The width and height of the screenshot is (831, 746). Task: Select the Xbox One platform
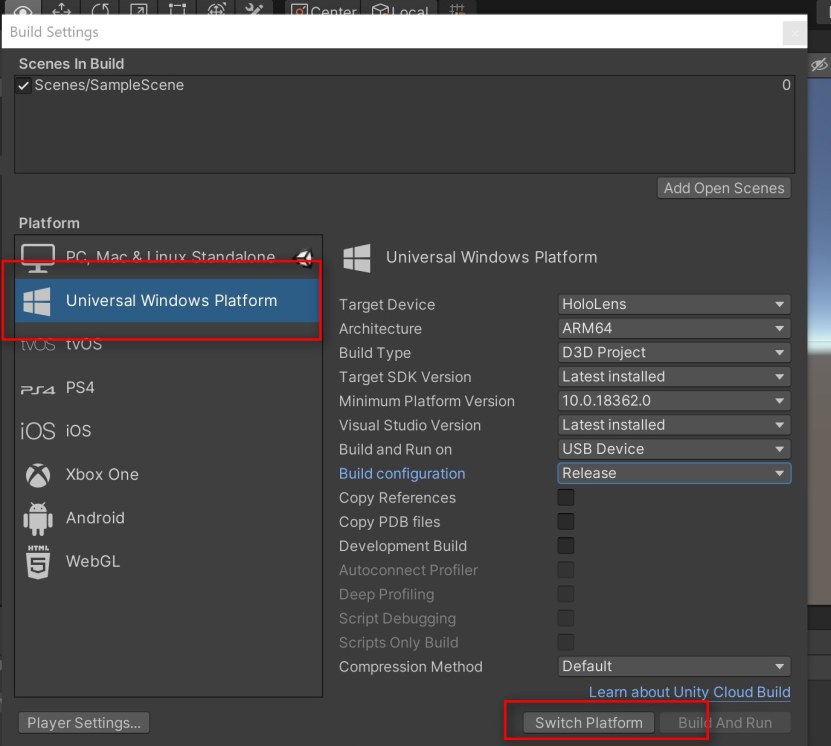[x=168, y=474]
